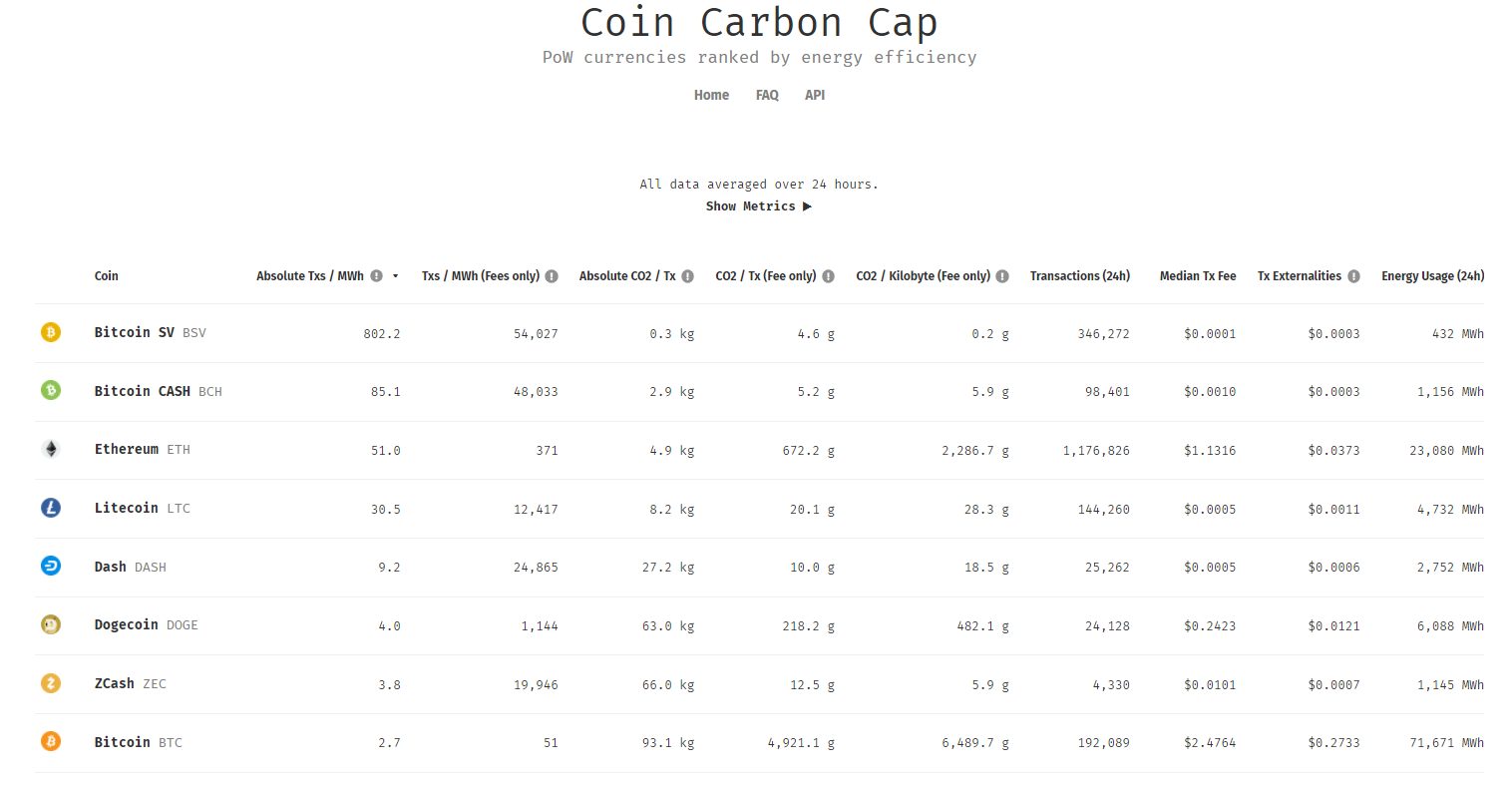Image resolution: width=1512 pixels, height=787 pixels.
Task: Click sort arrow on Absolute Txs / MWh
Action: [396, 276]
